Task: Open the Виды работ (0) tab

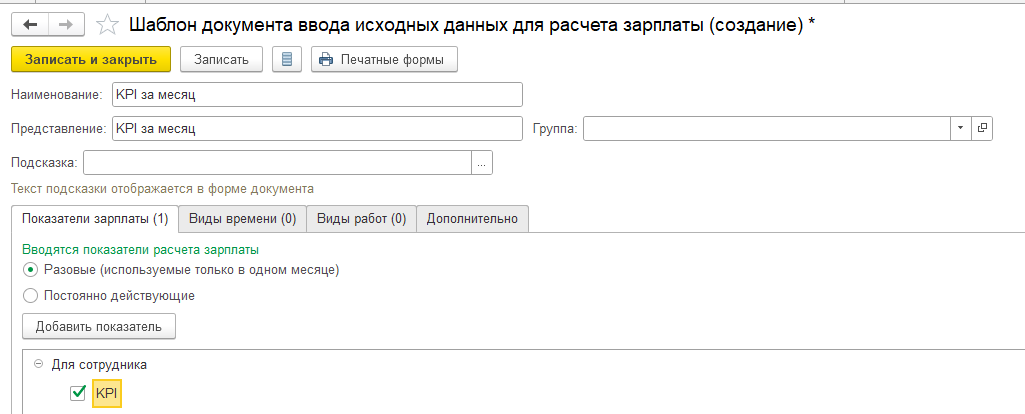Action: tap(360, 218)
